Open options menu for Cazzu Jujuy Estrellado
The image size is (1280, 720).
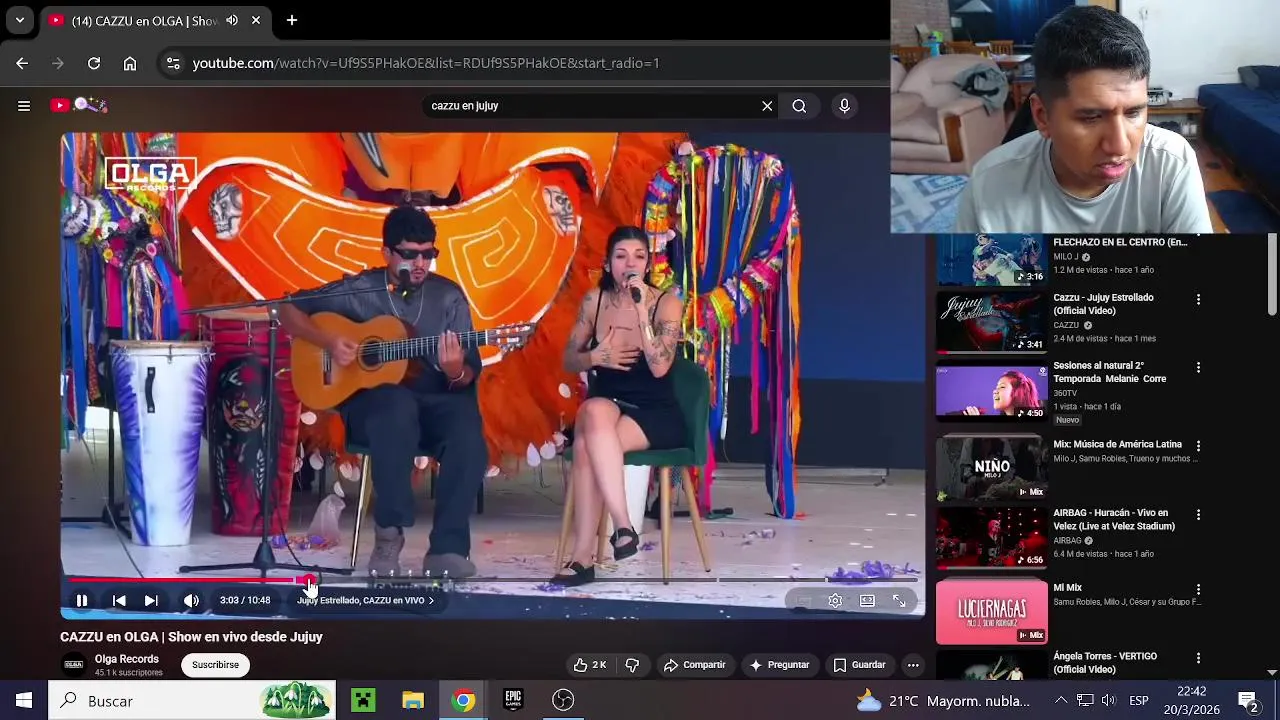point(1198,299)
